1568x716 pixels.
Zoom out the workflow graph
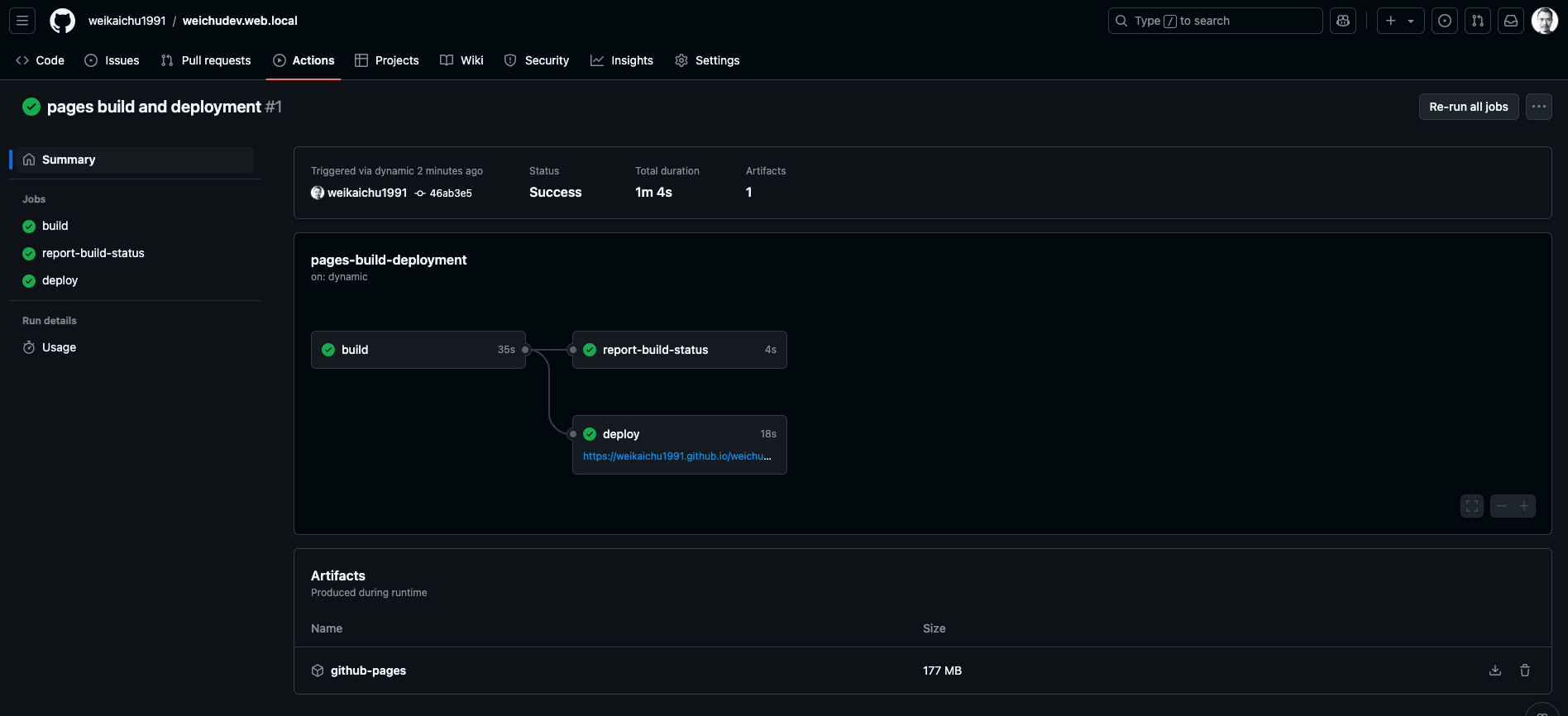coord(1502,506)
